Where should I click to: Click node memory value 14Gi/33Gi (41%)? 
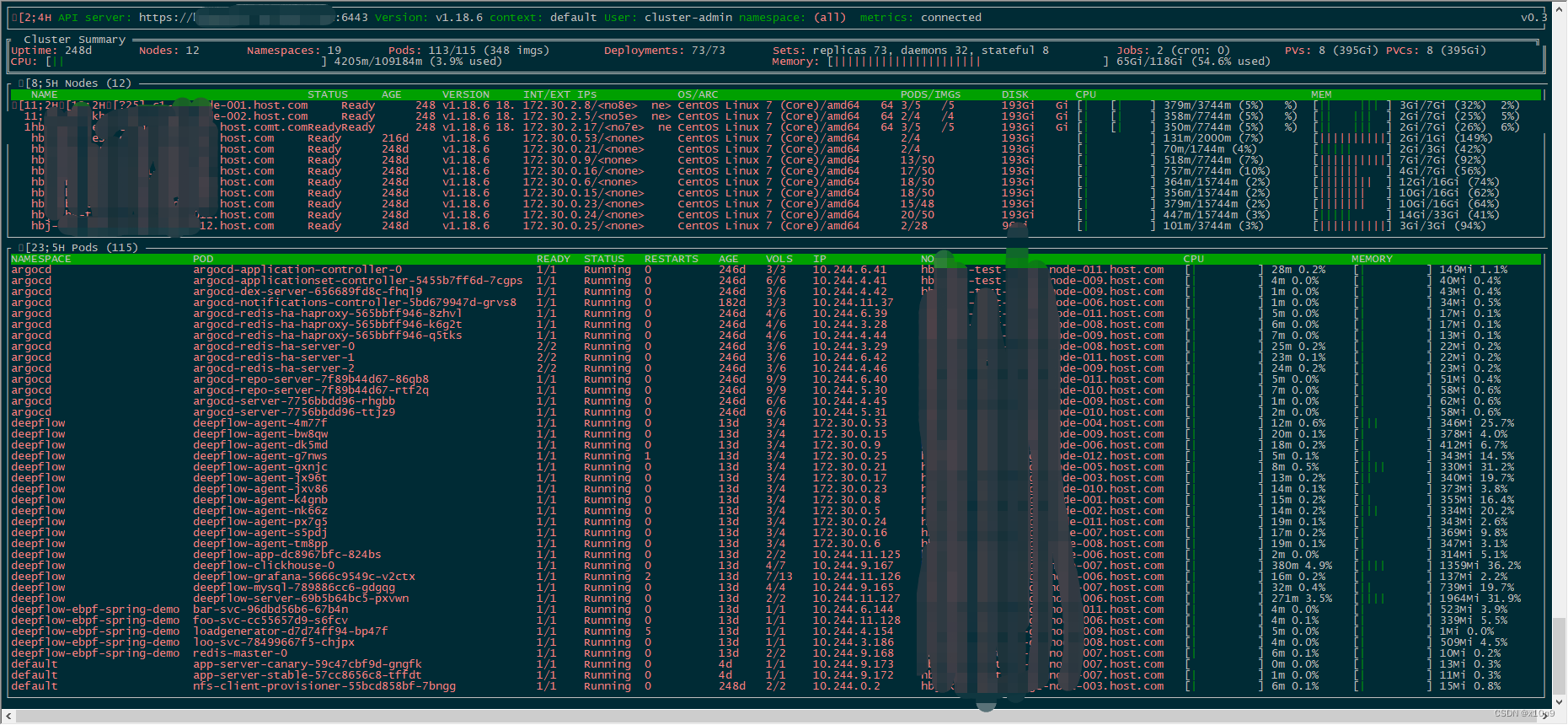[1450, 215]
